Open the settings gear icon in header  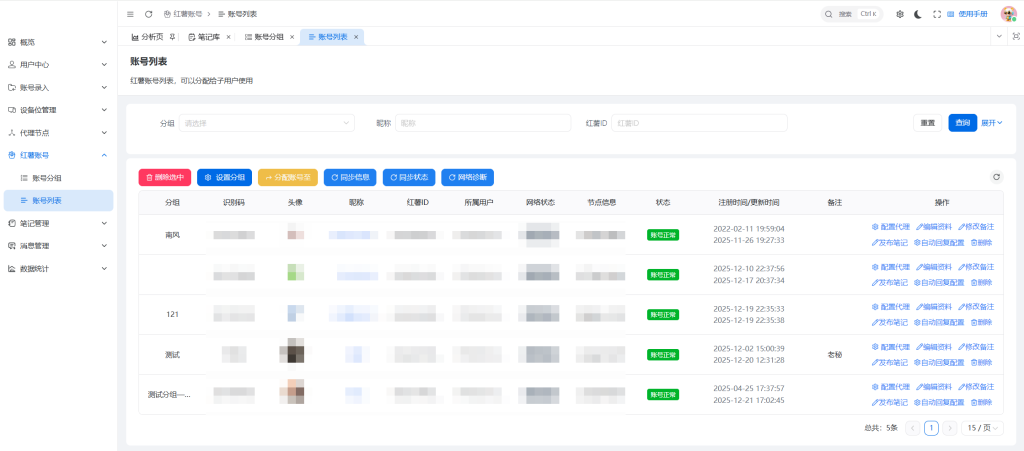[900, 14]
